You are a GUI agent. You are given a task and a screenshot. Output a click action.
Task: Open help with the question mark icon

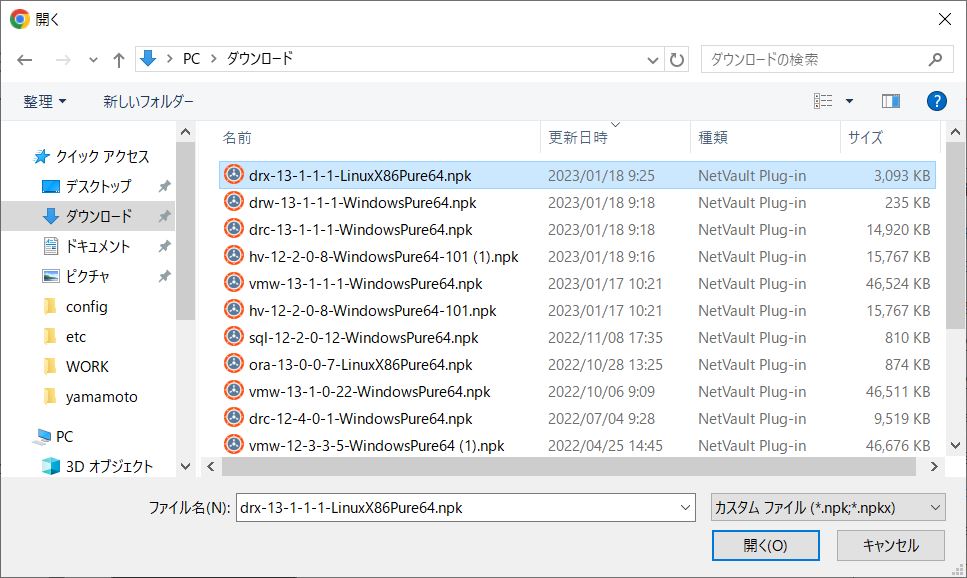pos(936,101)
